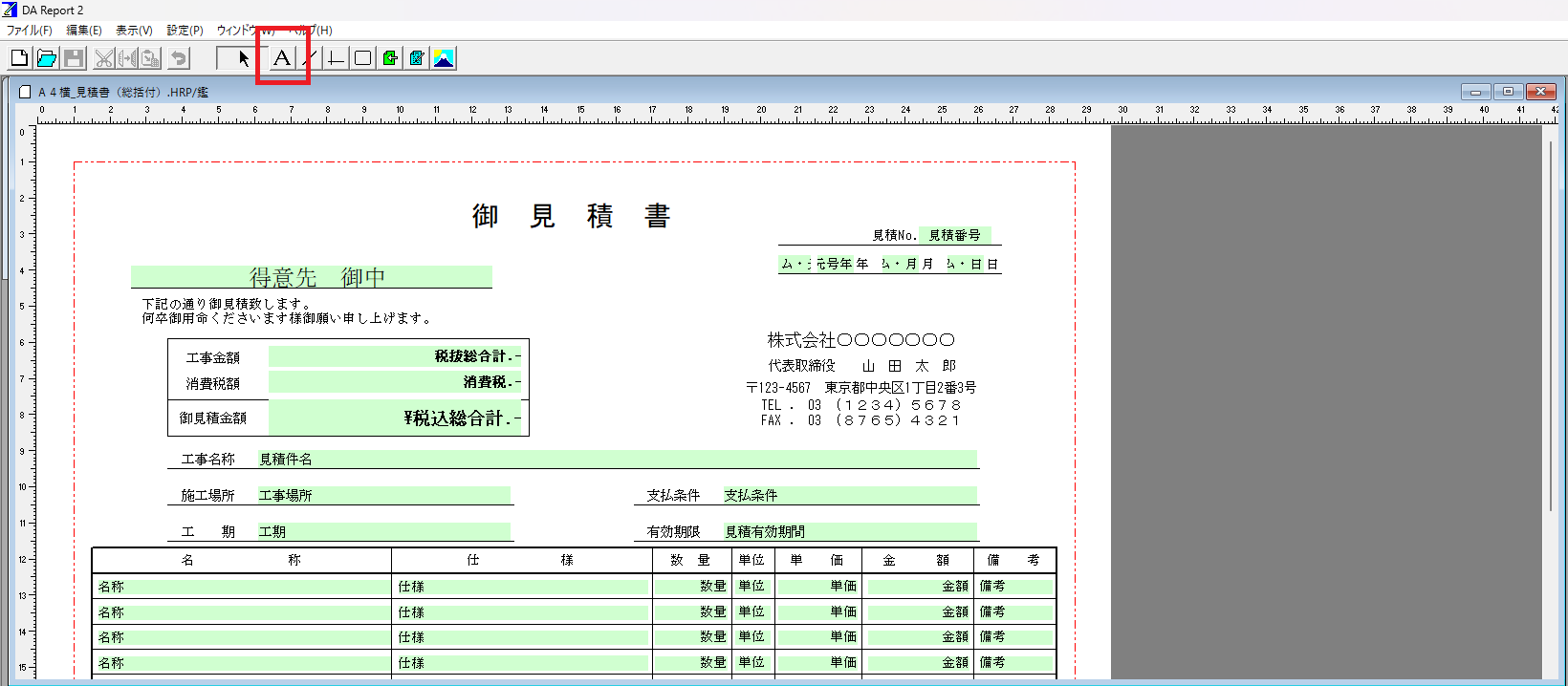Open the 表示(V) menu
This screenshot has width=1568, height=686.
[x=134, y=31]
